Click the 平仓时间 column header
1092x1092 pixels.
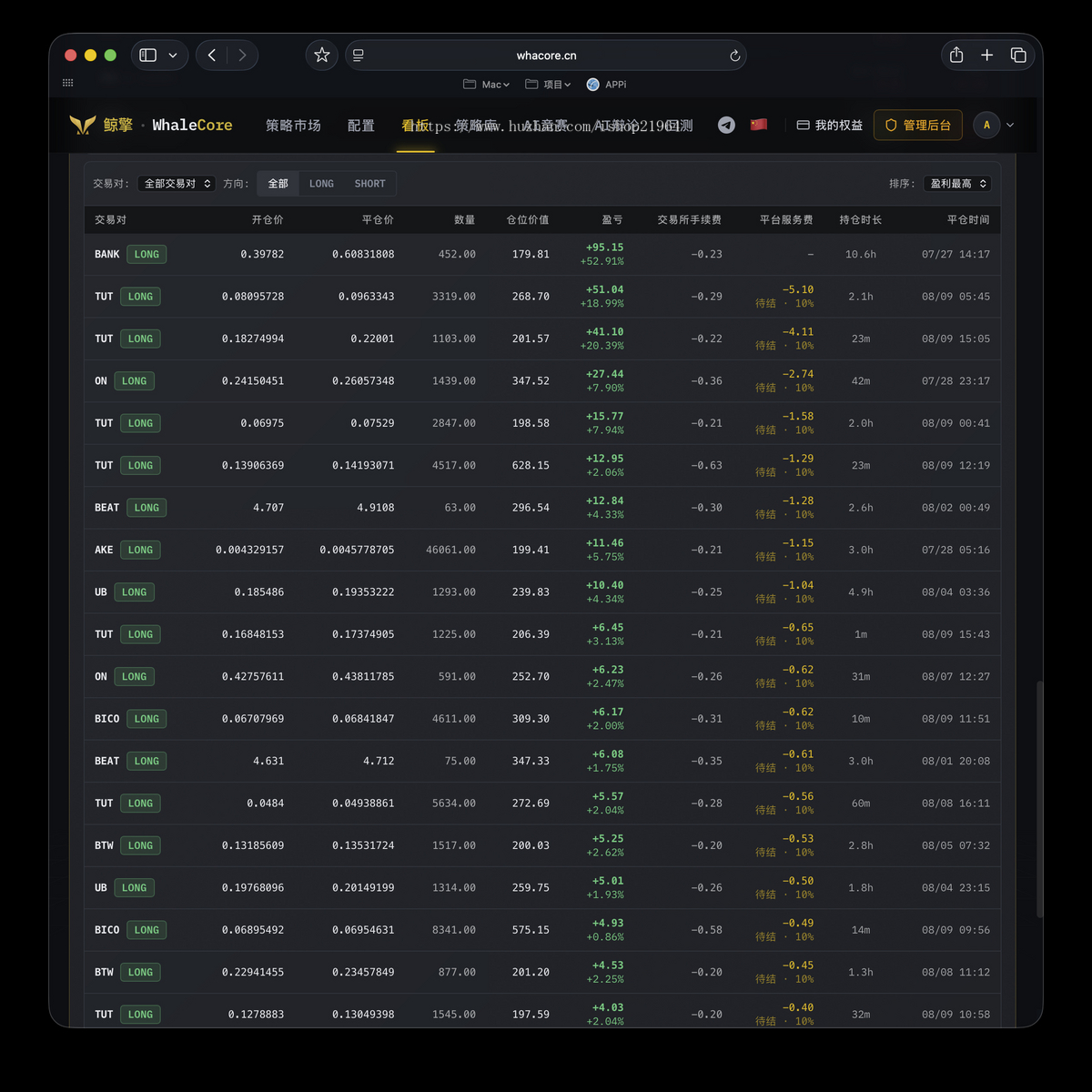click(x=968, y=220)
